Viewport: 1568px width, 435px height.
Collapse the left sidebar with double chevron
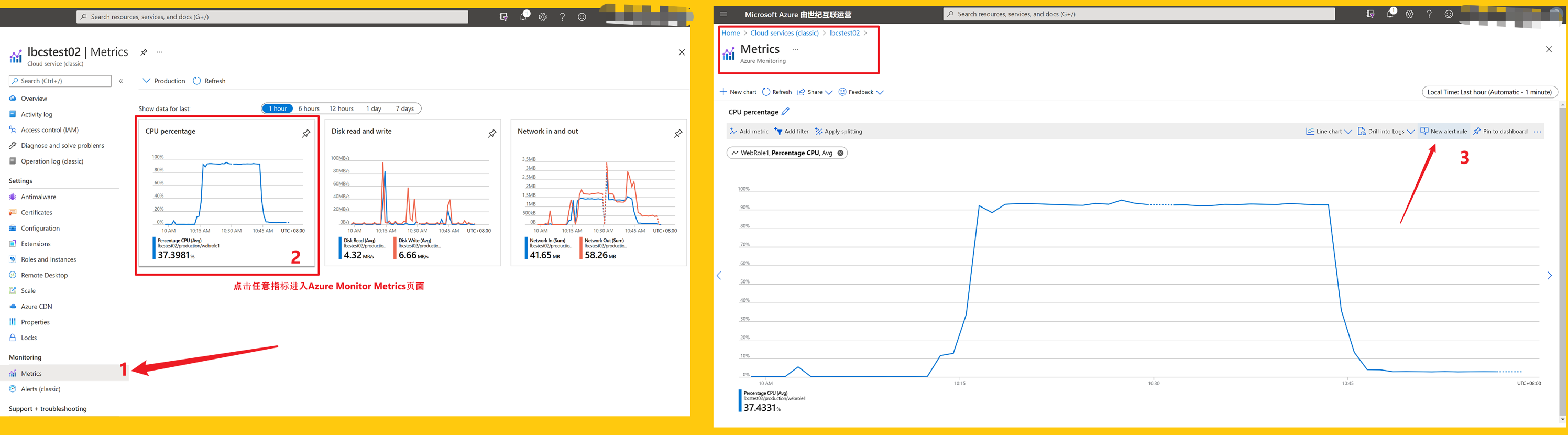pos(121,81)
